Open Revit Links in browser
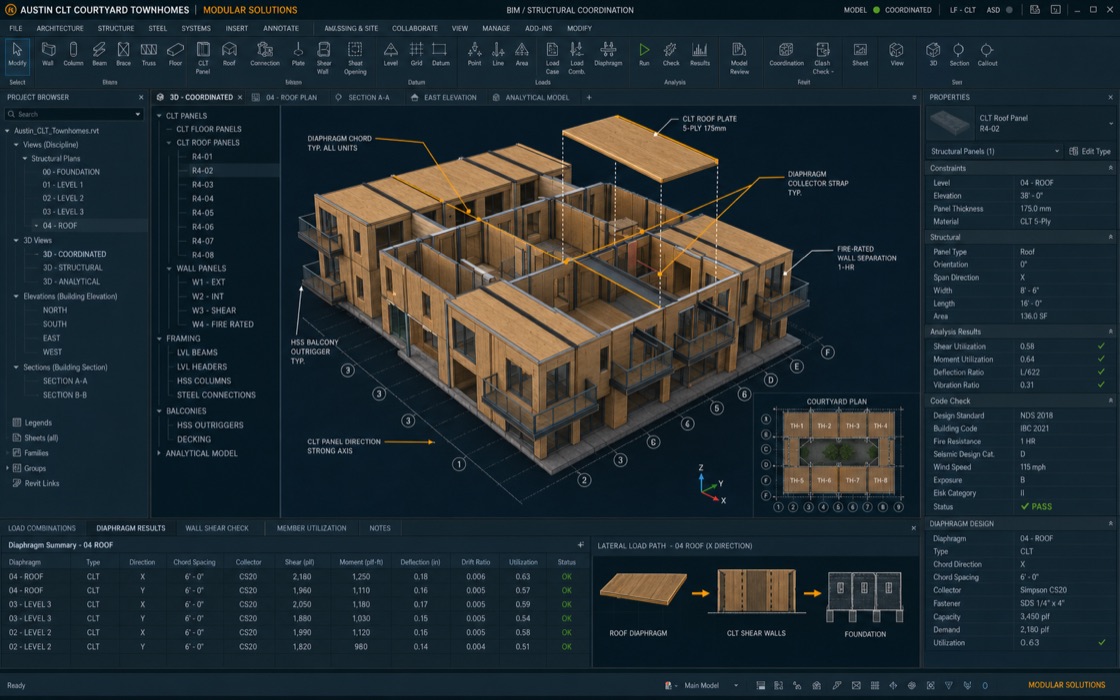This screenshot has width=1120, height=700. (36, 484)
